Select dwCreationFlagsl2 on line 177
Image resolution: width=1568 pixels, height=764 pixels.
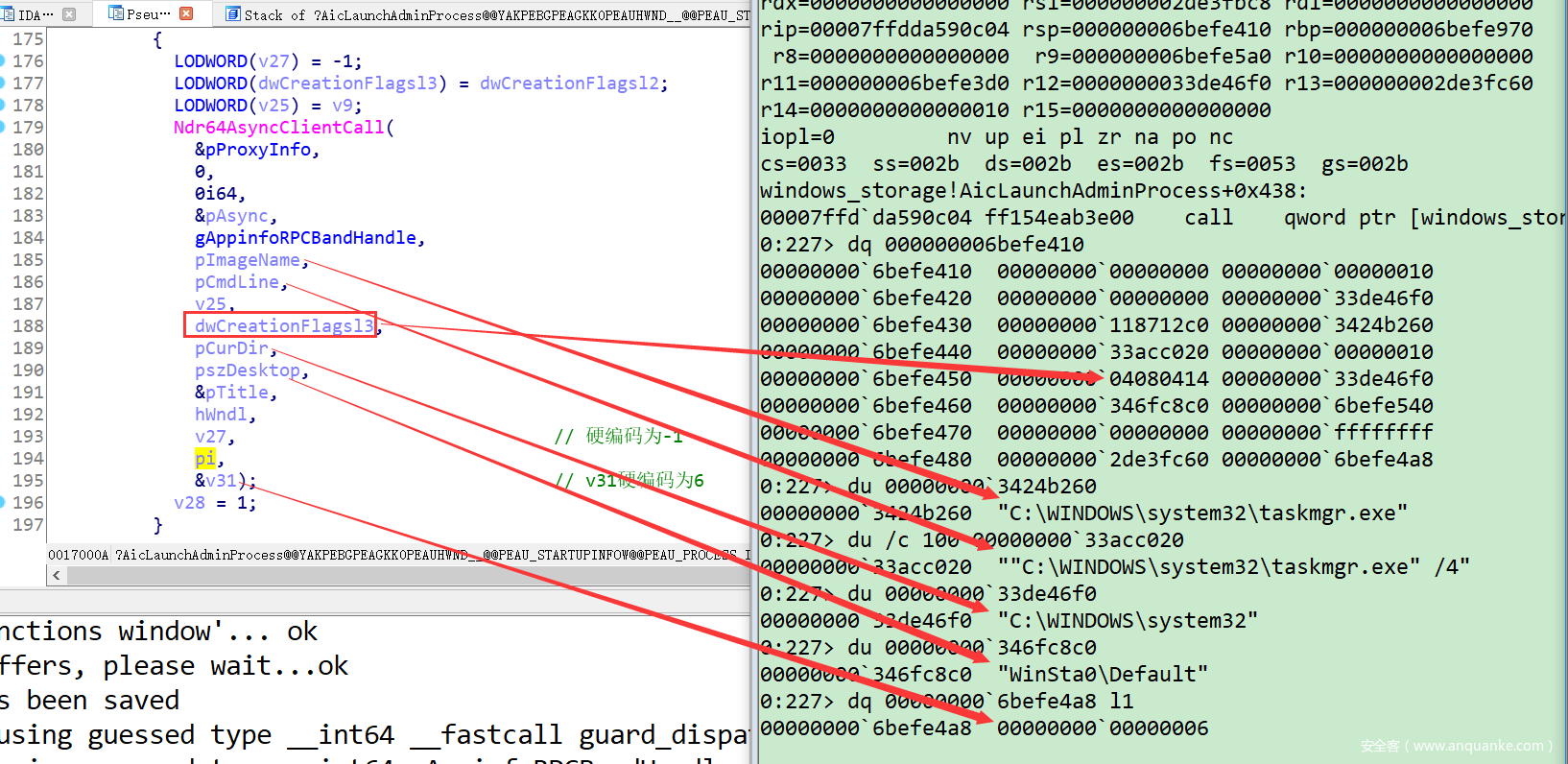pos(570,84)
